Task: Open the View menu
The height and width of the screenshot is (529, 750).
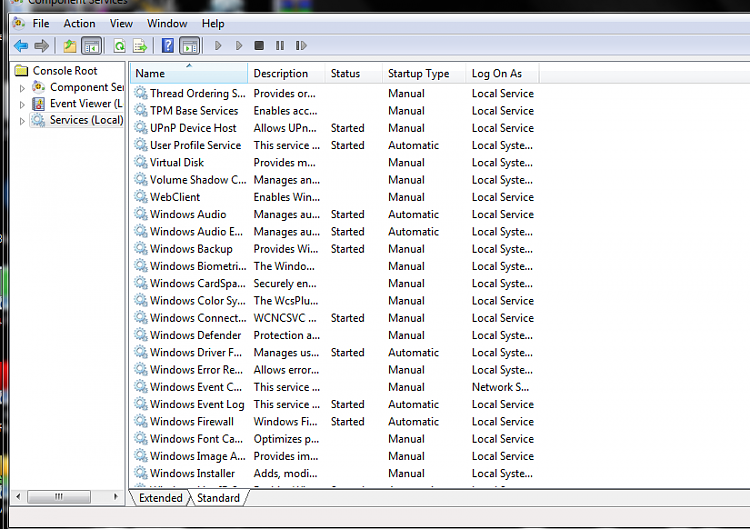Action: 121,23
